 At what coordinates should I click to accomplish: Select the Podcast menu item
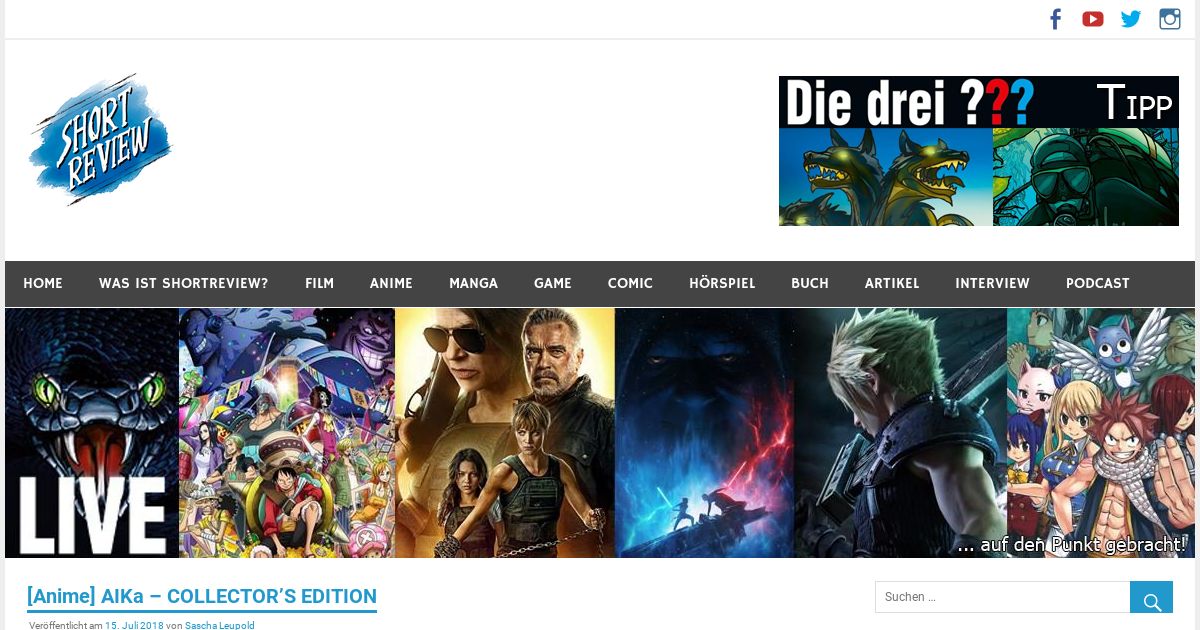1097,284
